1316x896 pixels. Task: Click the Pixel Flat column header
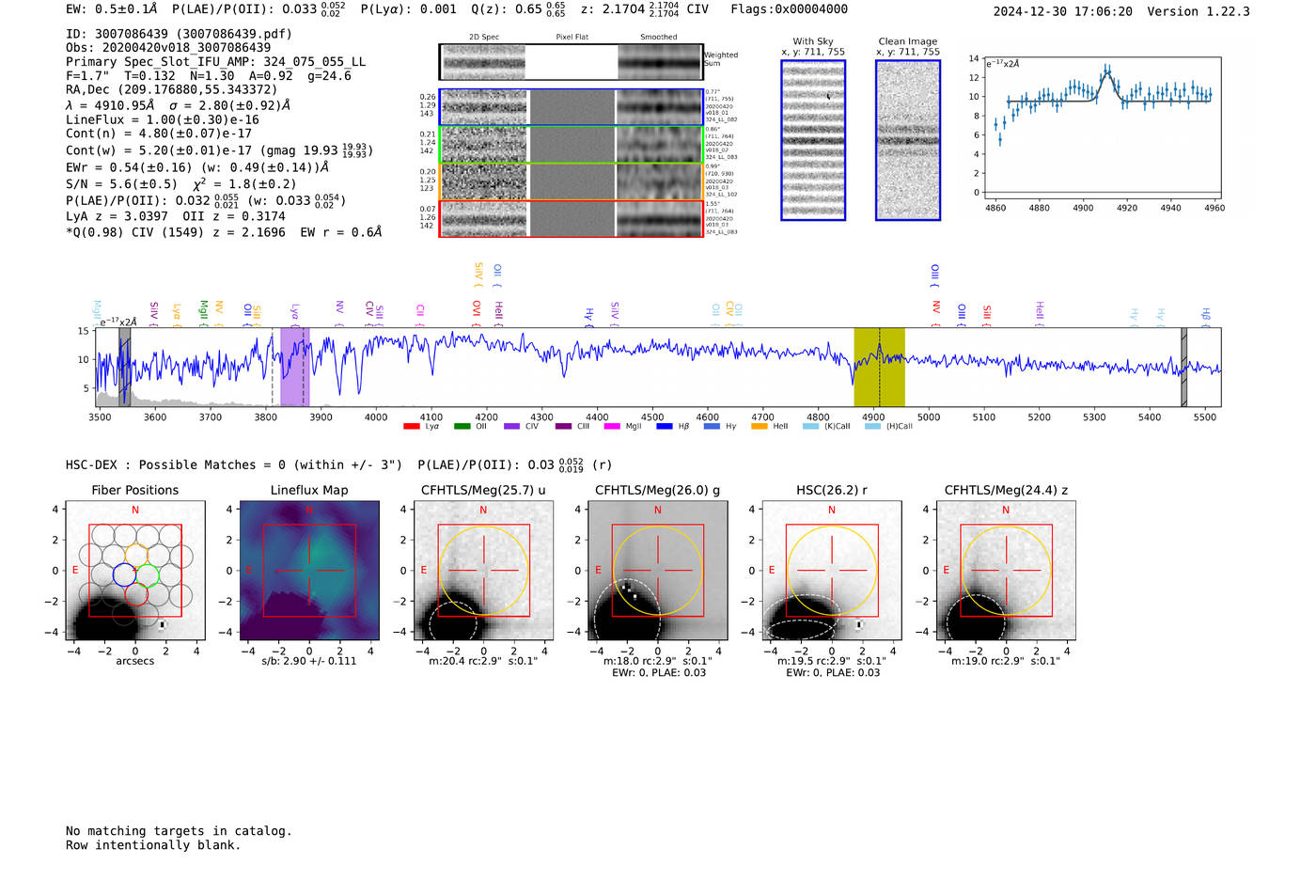(572, 38)
